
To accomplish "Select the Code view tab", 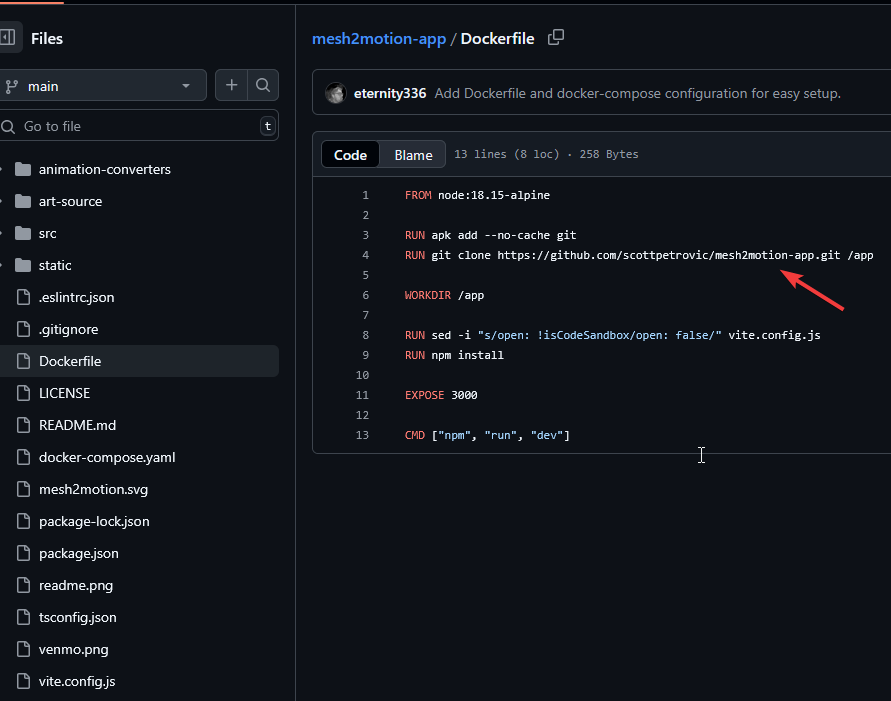I will 350,155.
